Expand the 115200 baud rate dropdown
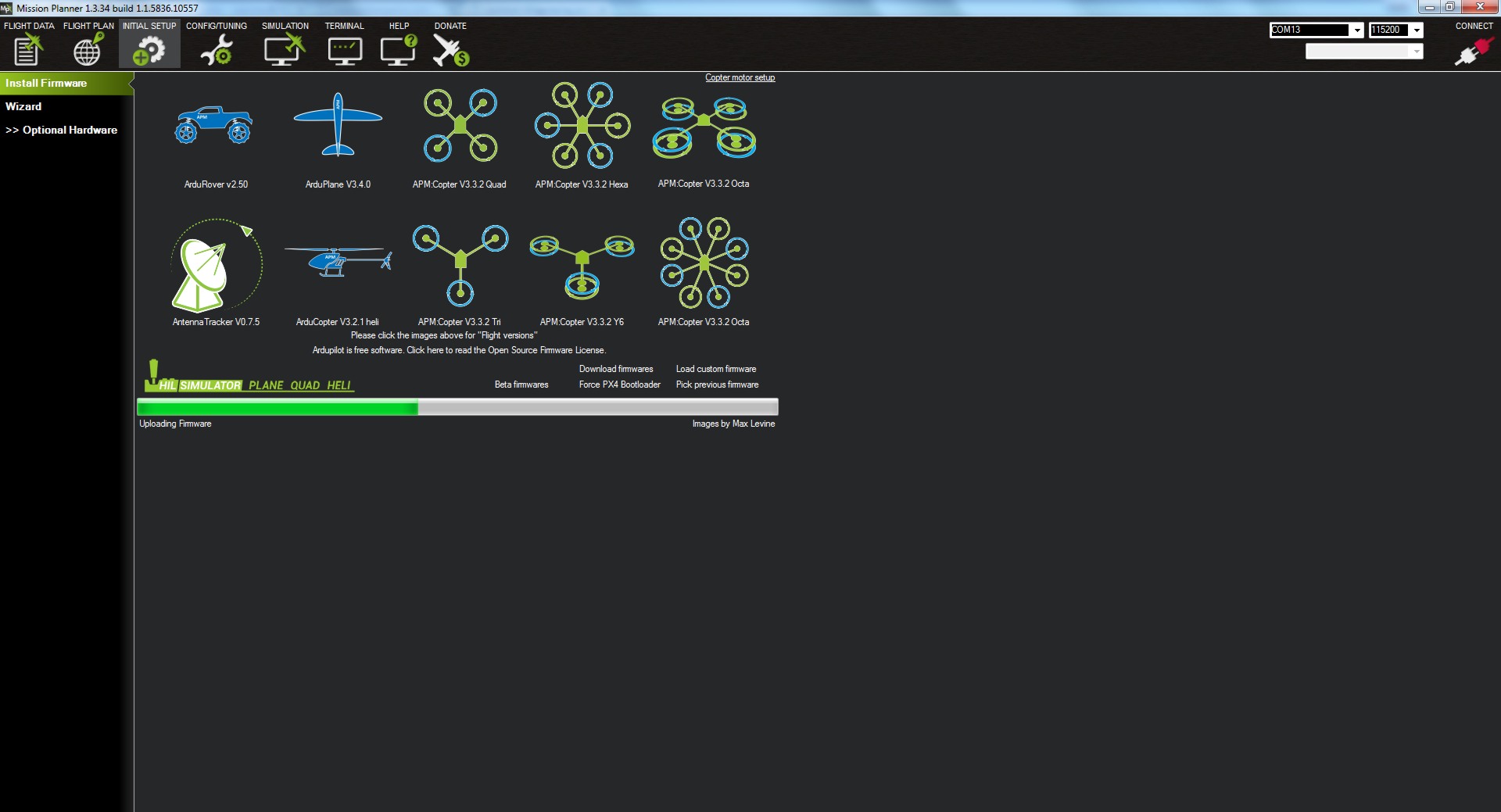The height and width of the screenshot is (812, 1501). 1416,30
